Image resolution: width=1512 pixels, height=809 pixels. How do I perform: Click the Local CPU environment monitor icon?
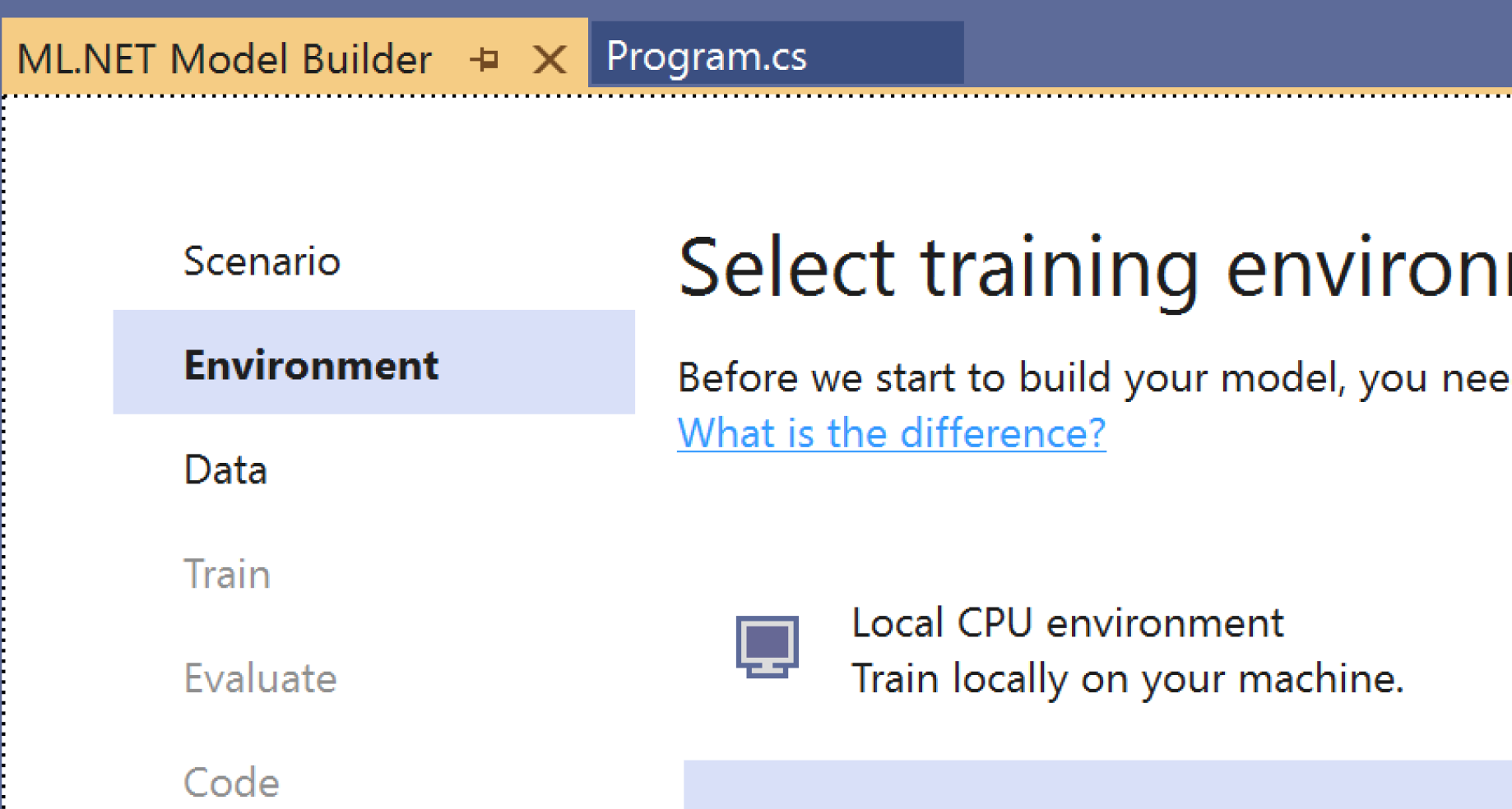(768, 649)
